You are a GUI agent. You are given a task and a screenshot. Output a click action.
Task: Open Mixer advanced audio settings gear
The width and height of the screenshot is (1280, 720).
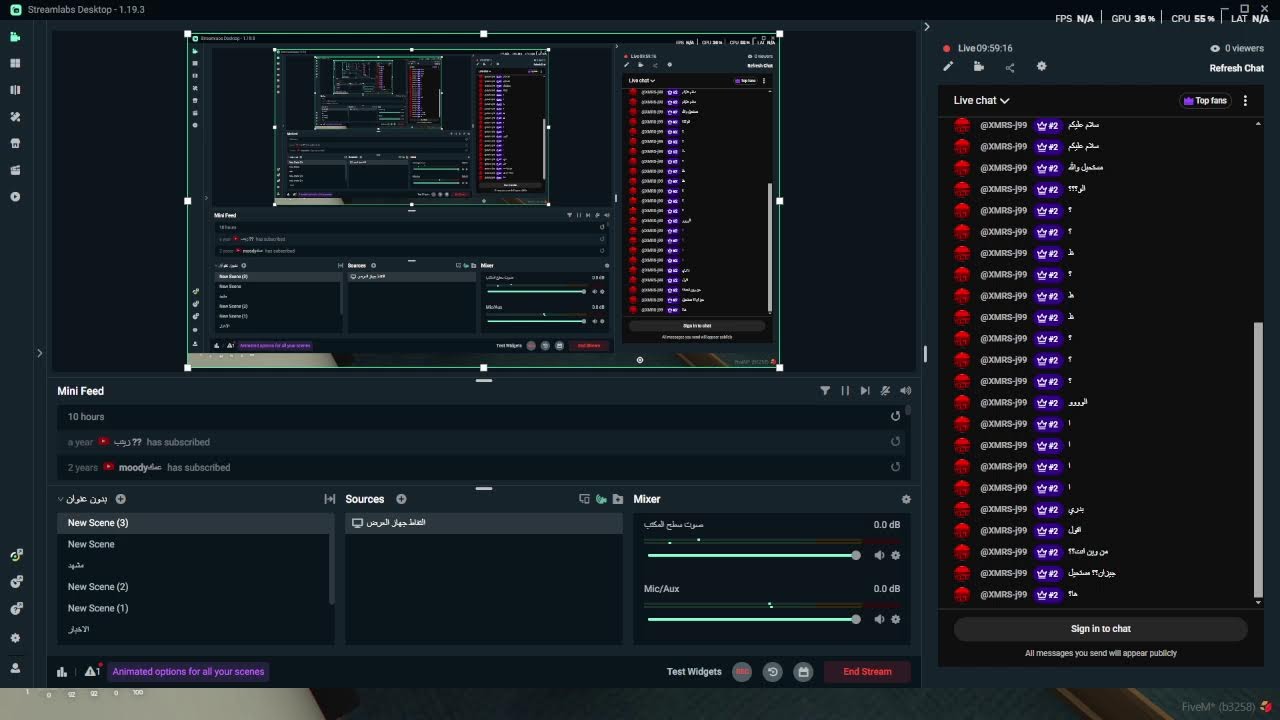point(906,499)
